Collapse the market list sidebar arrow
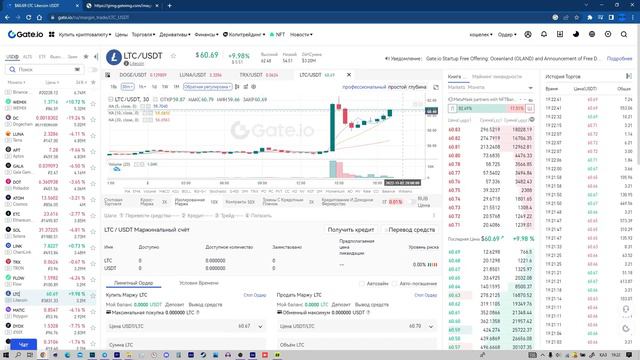The width and height of the screenshot is (640, 360). coord(96,57)
